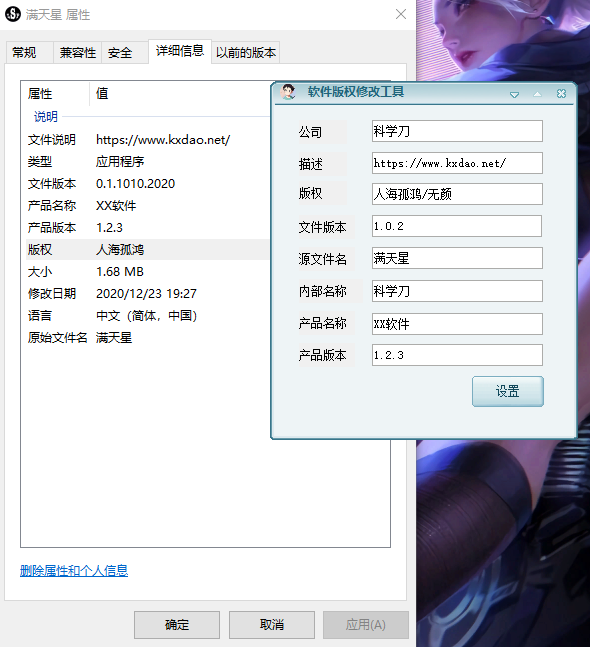
Task: Focus the 文件版本 field showing 1.0.2
Action: (x=457, y=226)
